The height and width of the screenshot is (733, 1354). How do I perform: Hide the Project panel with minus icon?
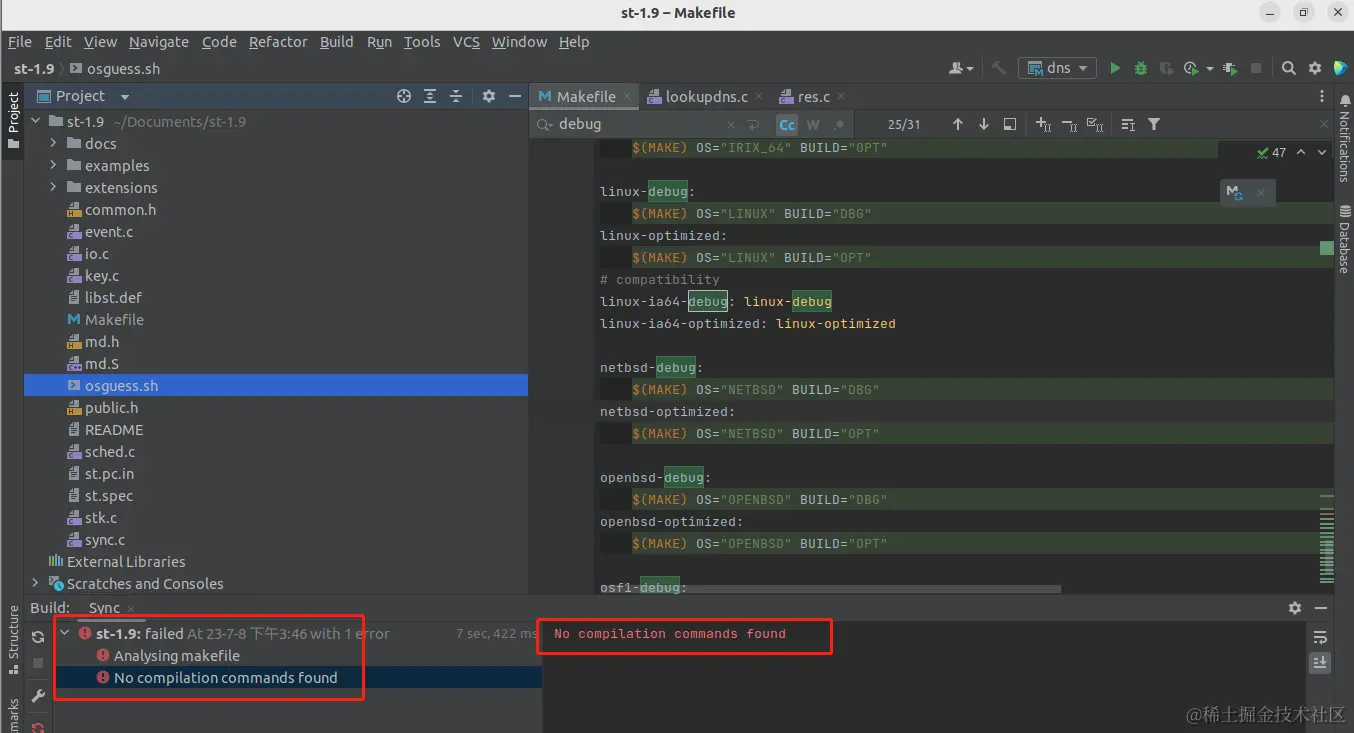(x=515, y=96)
